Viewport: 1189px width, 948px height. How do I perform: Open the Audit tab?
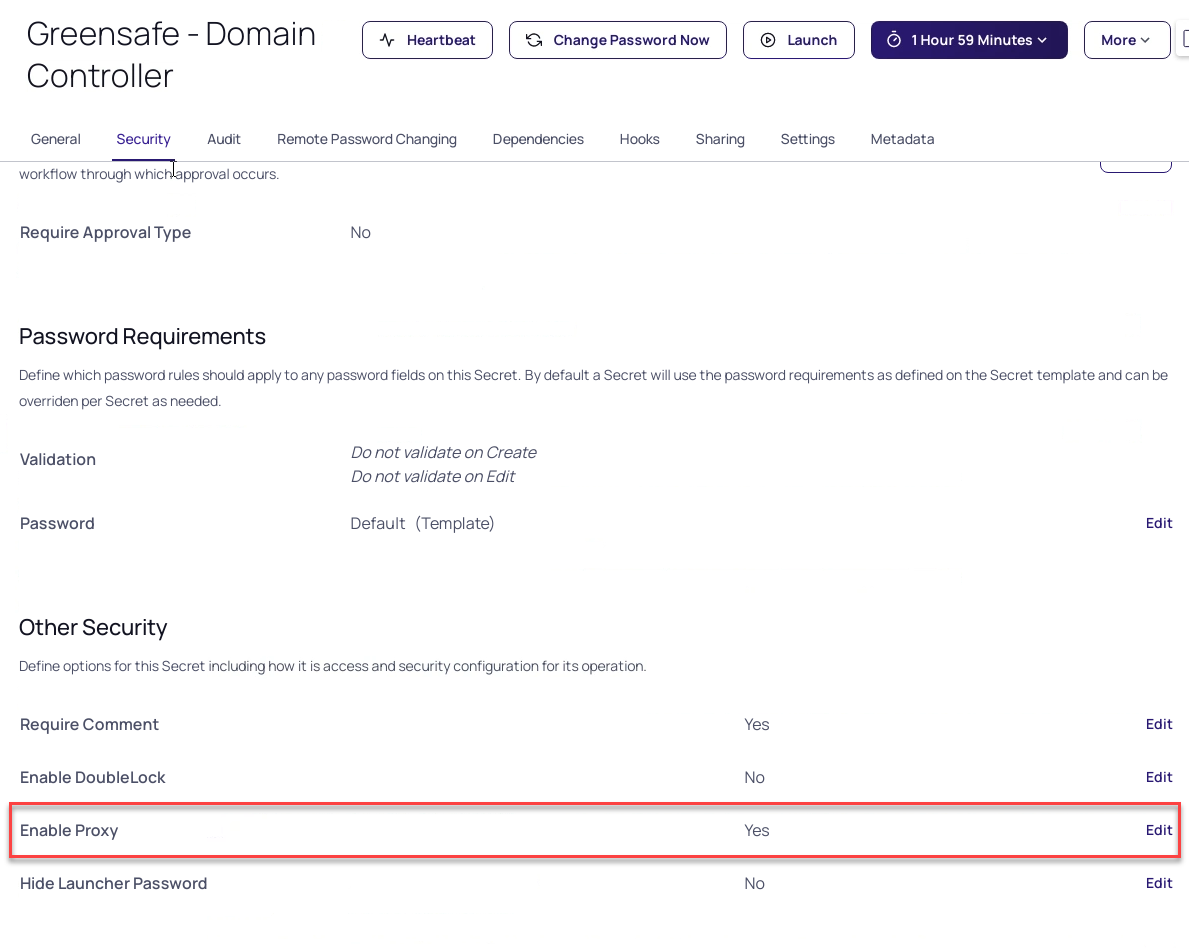coord(224,139)
